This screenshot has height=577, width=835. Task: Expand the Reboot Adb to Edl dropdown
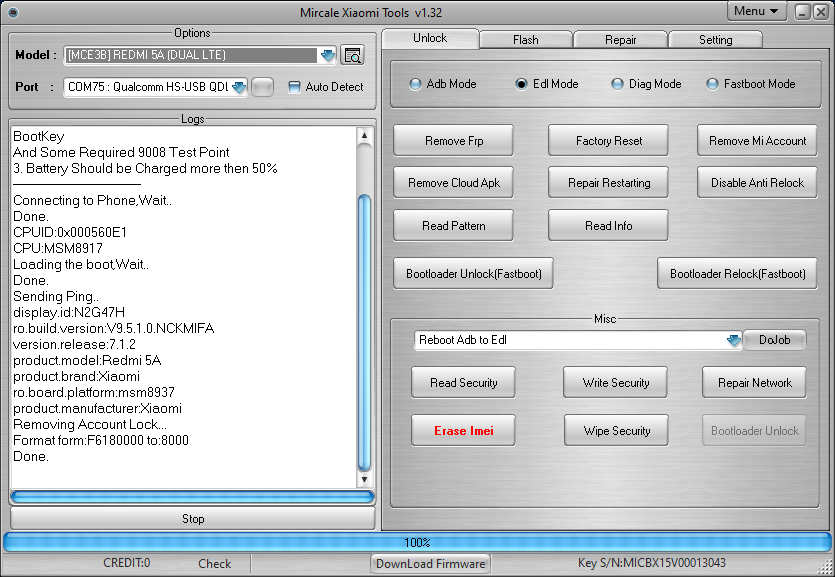click(x=734, y=340)
